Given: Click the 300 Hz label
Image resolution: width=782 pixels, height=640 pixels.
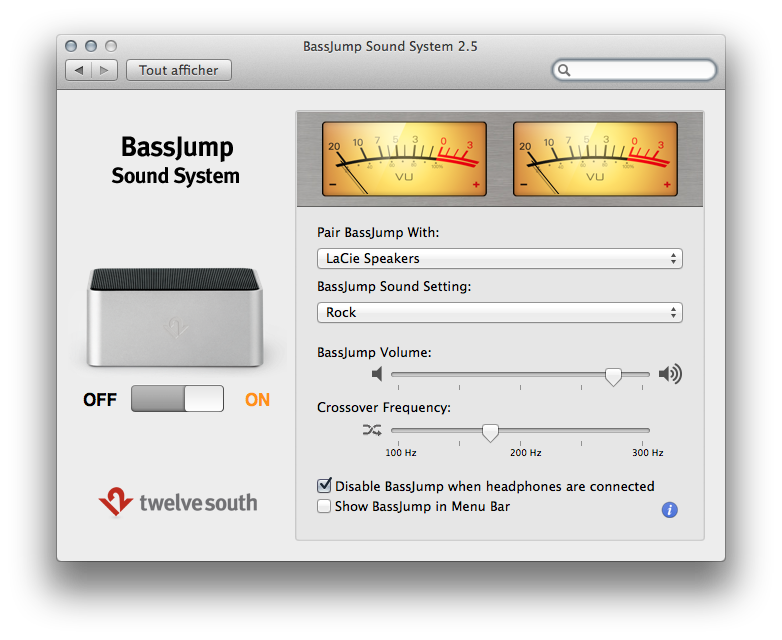Looking at the screenshot, I should [x=647, y=452].
